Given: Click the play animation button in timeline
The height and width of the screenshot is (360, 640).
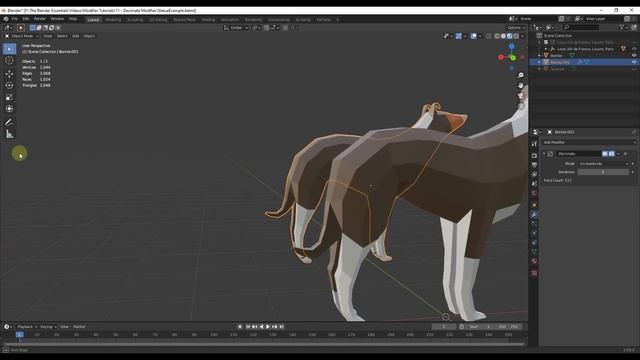Looking at the screenshot, I should [x=268, y=327].
